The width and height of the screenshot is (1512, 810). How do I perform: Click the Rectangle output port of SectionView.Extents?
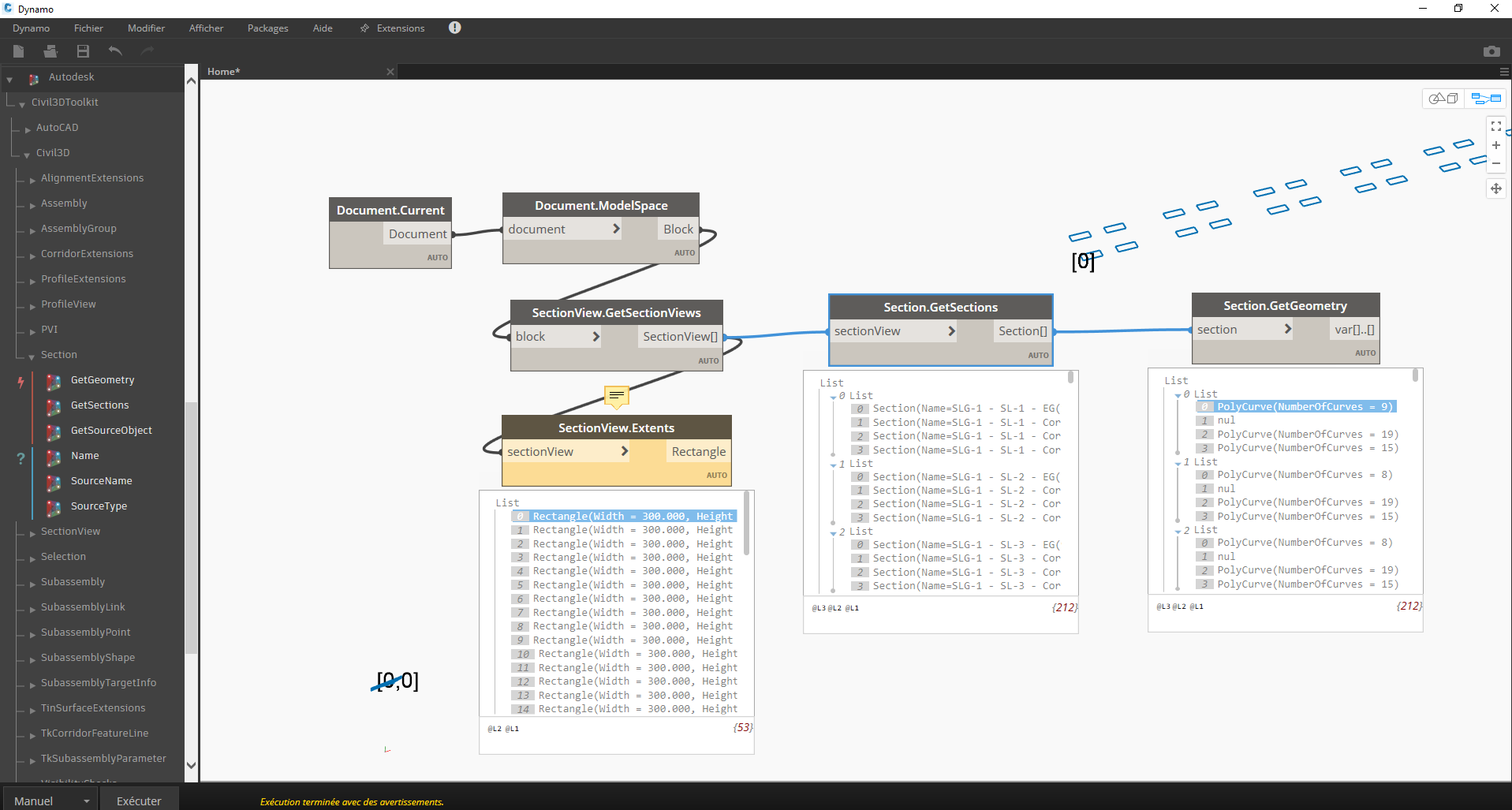[x=699, y=452]
